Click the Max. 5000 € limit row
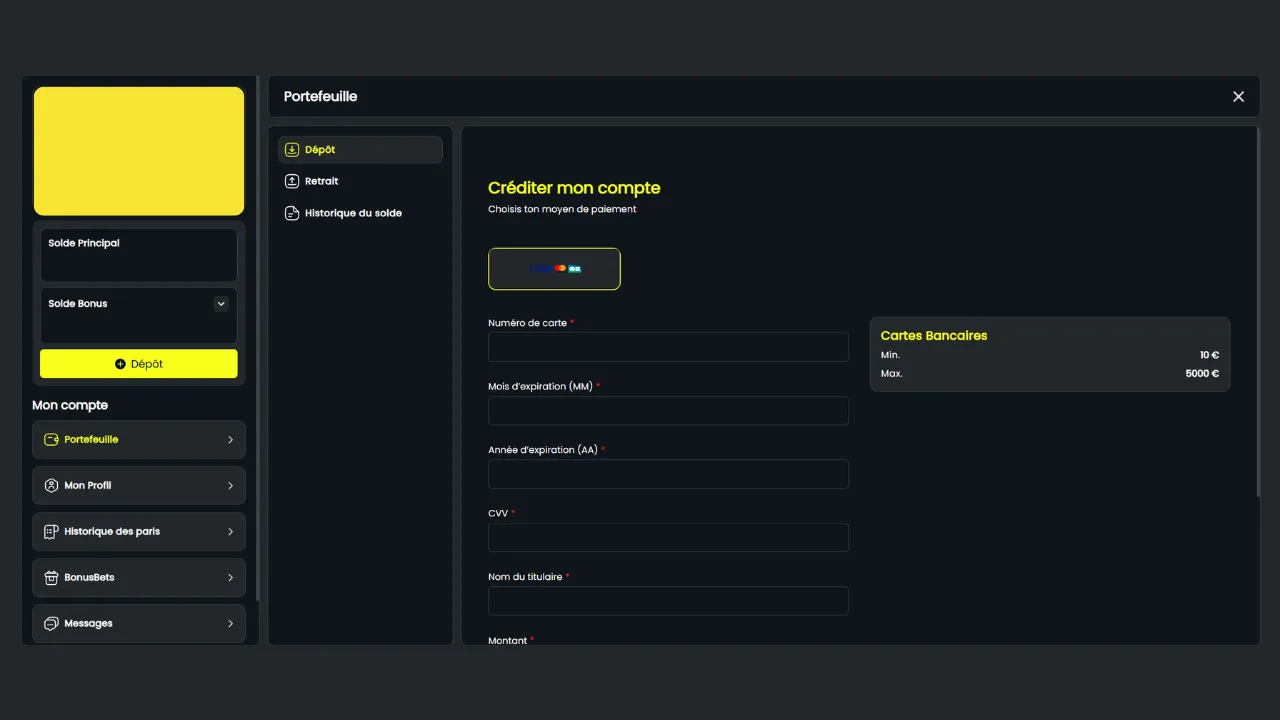The image size is (1280, 720). coord(1050,374)
